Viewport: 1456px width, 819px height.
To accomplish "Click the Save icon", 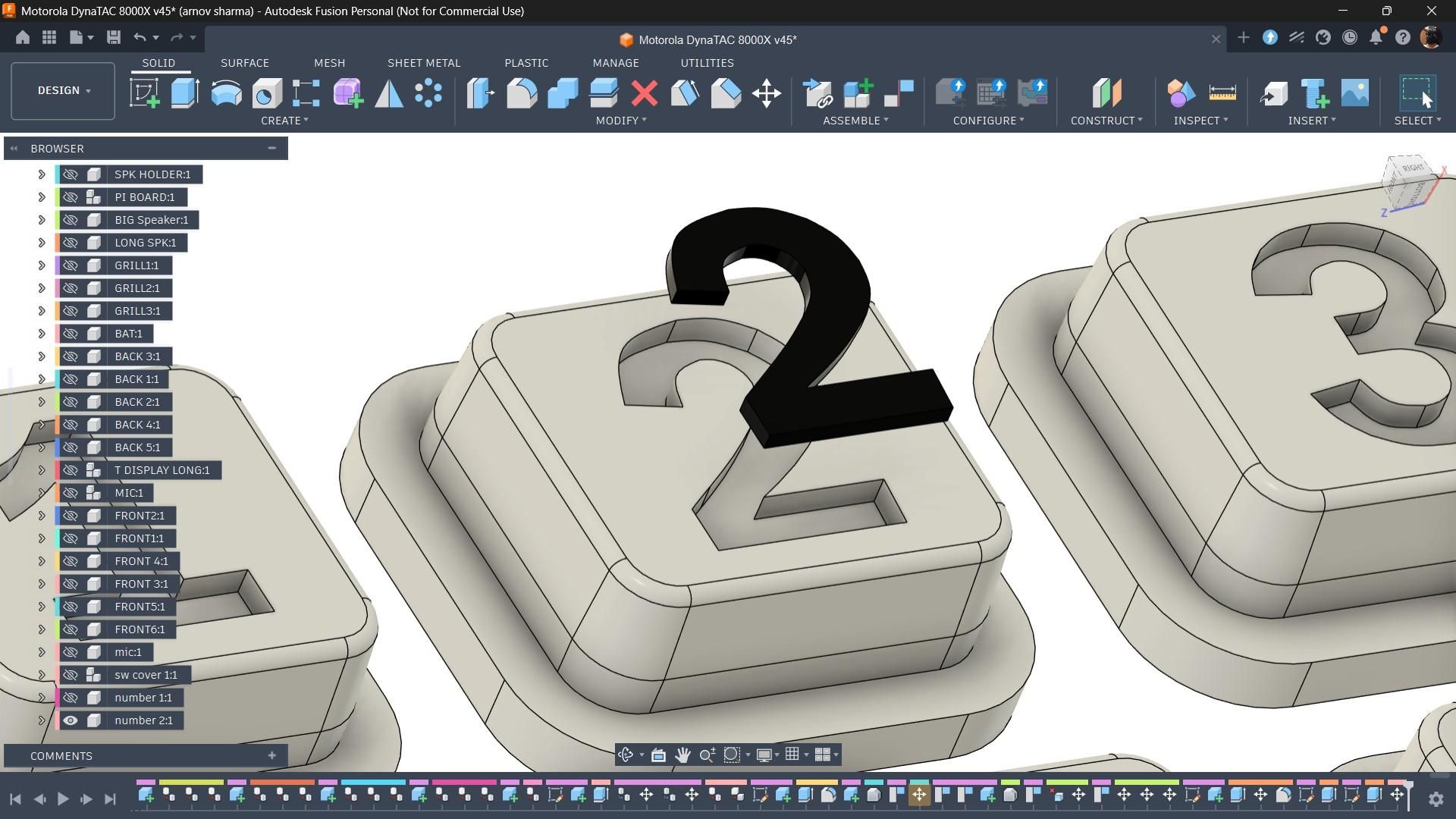I will click(x=114, y=37).
